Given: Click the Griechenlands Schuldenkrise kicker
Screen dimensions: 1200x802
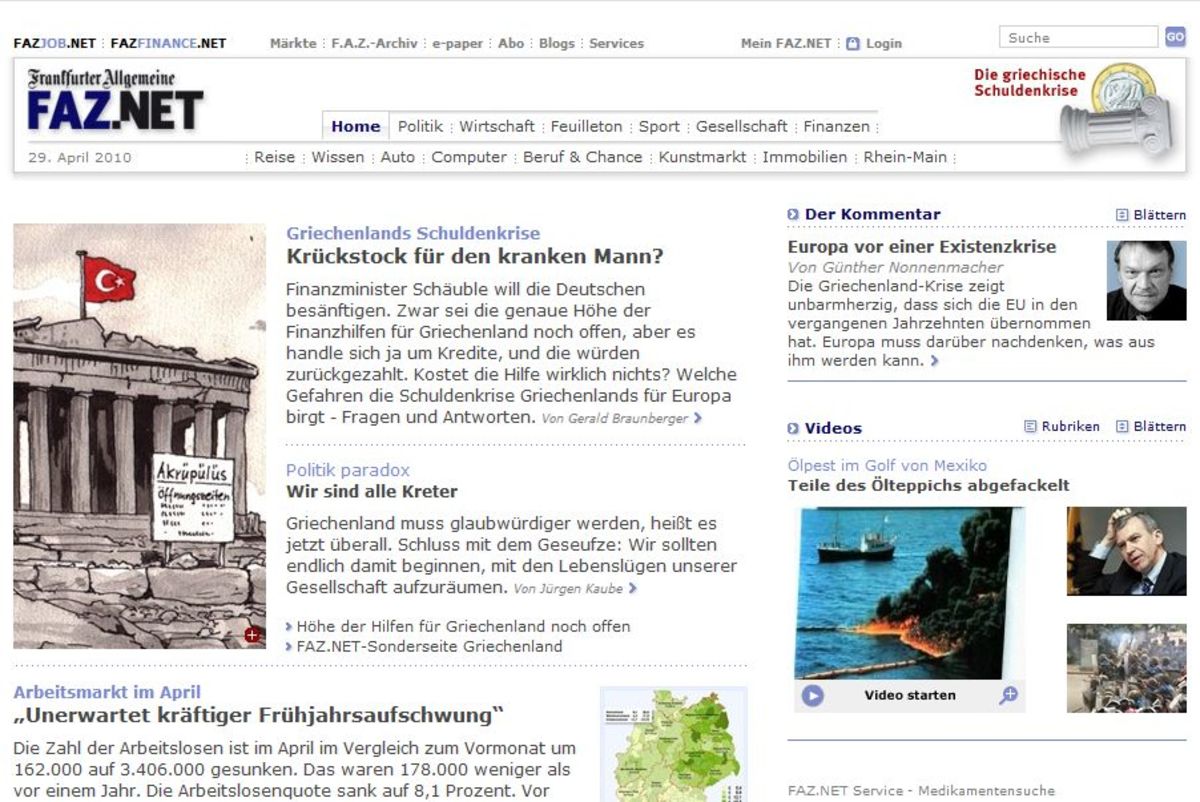Looking at the screenshot, I should [x=413, y=233].
